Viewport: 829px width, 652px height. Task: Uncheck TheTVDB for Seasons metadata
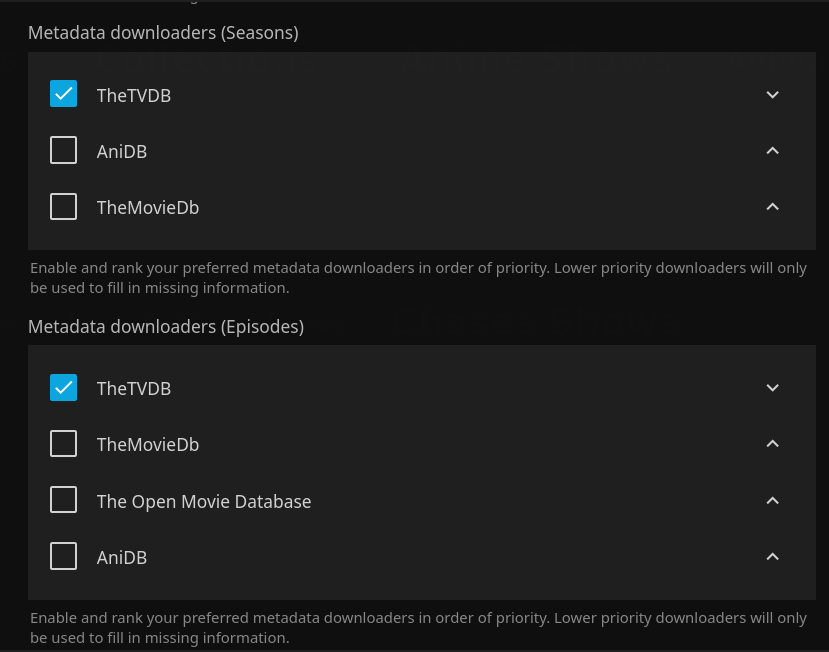click(64, 94)
